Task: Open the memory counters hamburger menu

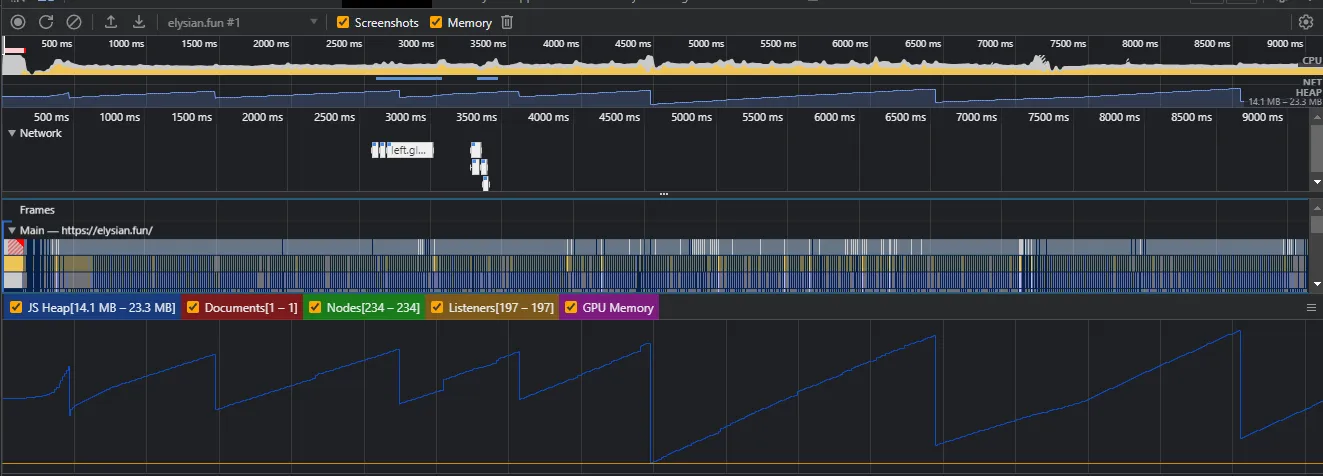Action: tap(1311, 308)
